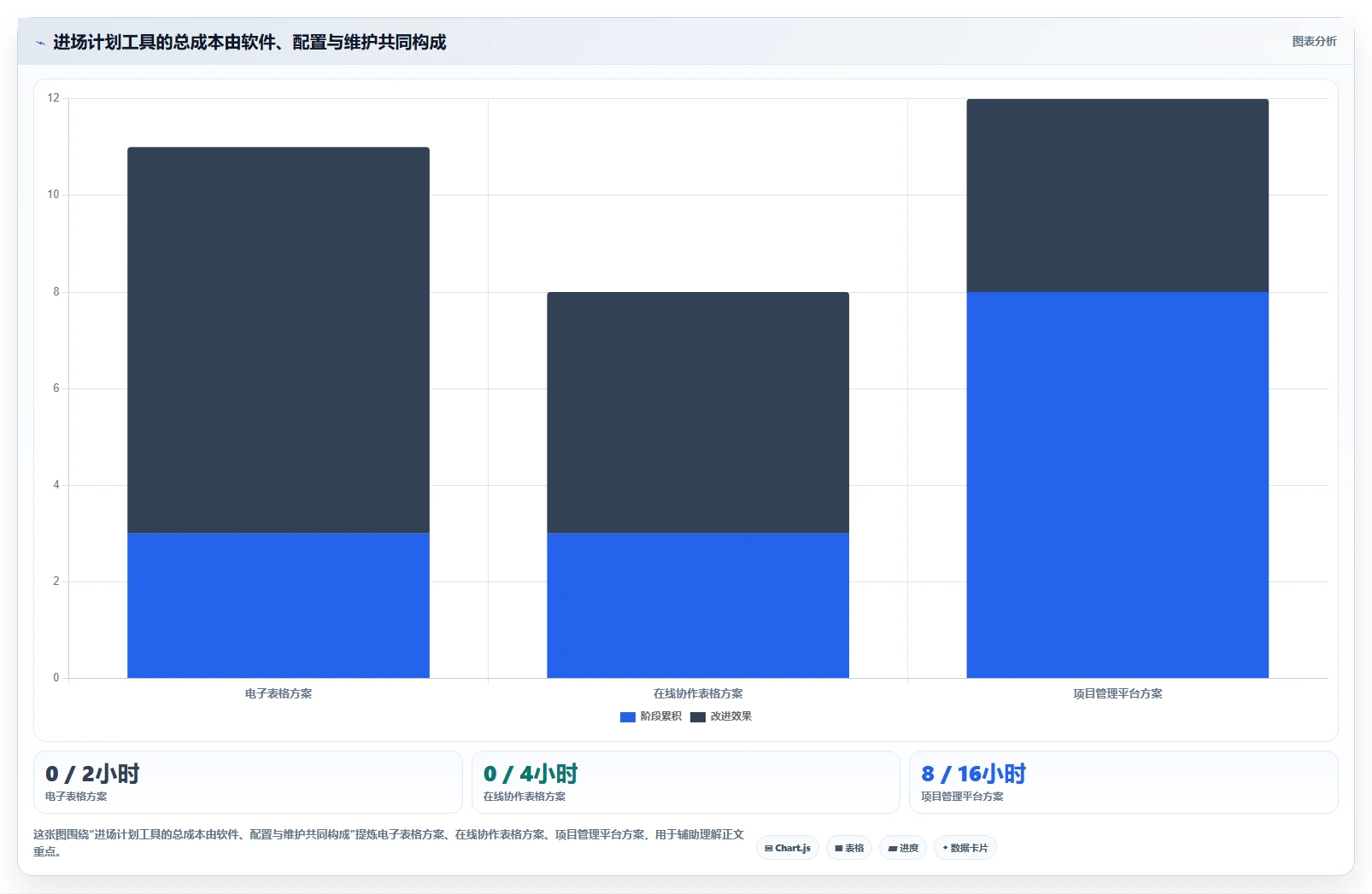The height and width of the screenshot is (894, 1372).
Task: Click the y-axis value 12
Action: (53, 97)
